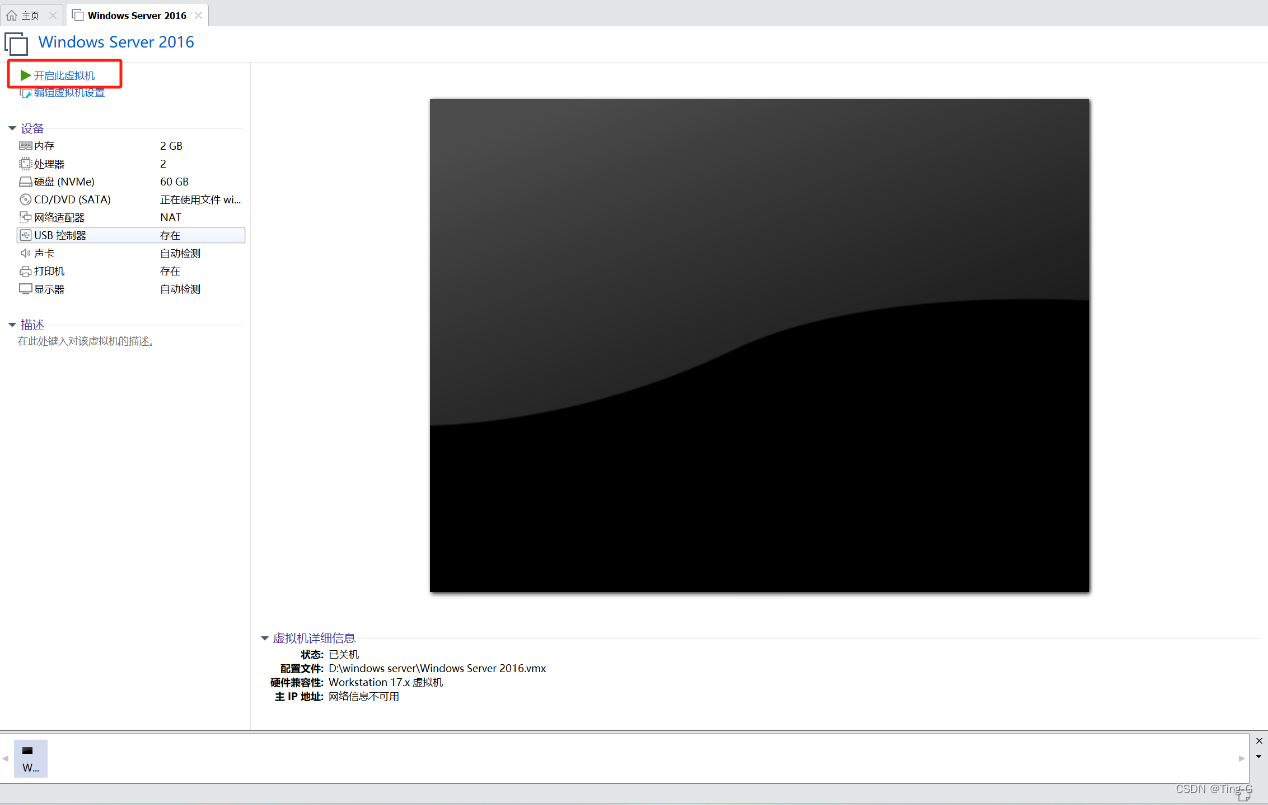Click the 网络适配器 network adapter icon
This screenshot has width=1268, height=805.
pyautogui.click(x=26, y=217)
